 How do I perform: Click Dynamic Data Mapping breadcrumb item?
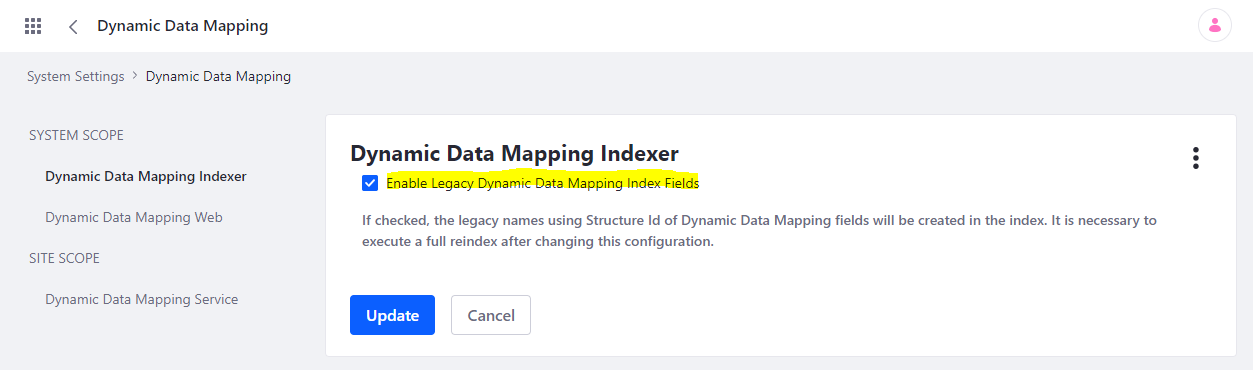[x=218, y=76]
